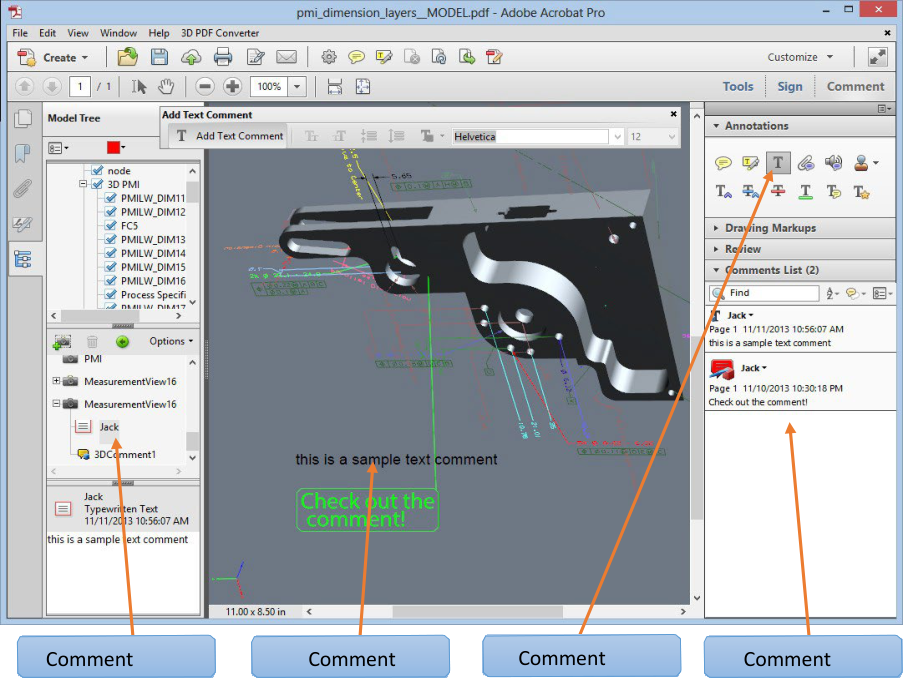Open the Customize dropdown
This screenshot has height=678, width=903.
click(x=800, y=57)
